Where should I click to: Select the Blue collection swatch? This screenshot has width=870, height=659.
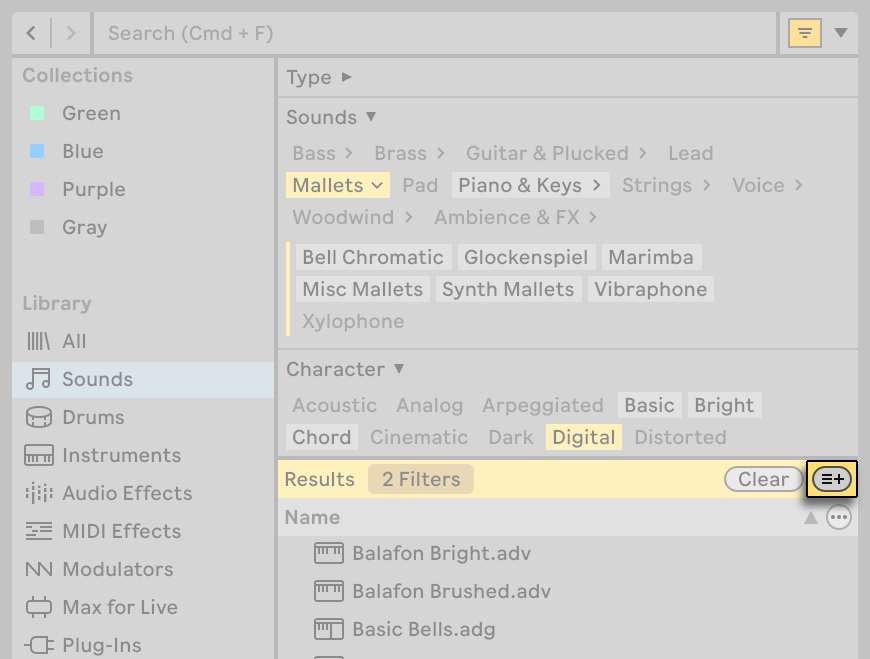tap(37, 151)
